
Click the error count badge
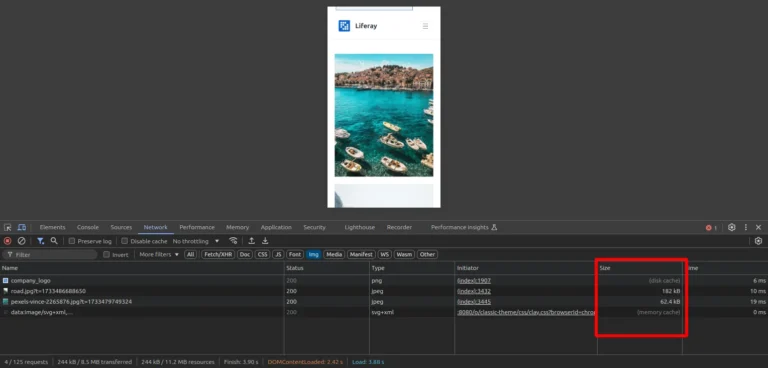point(711,228)
